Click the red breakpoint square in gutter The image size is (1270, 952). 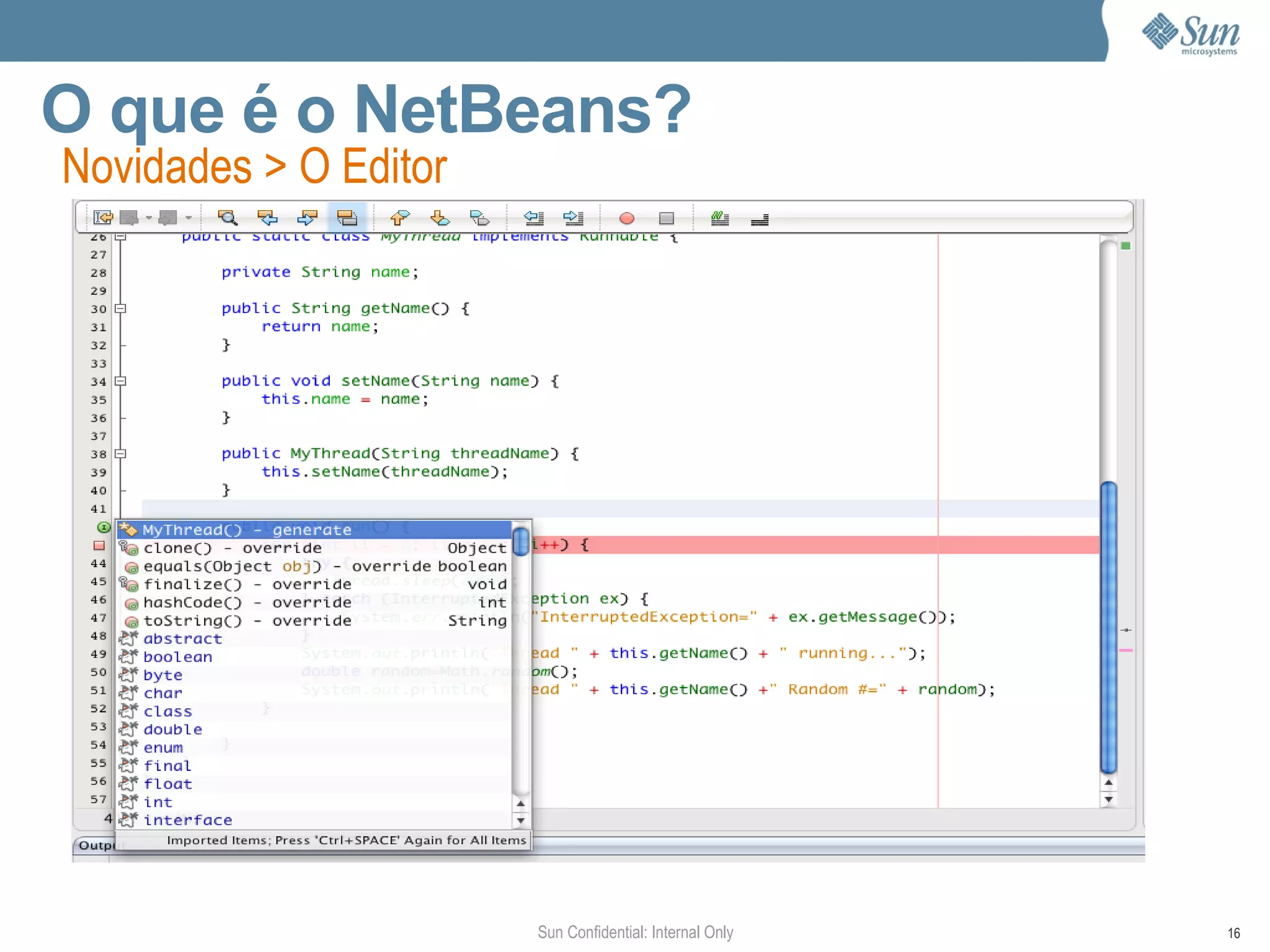pos(99,545)
